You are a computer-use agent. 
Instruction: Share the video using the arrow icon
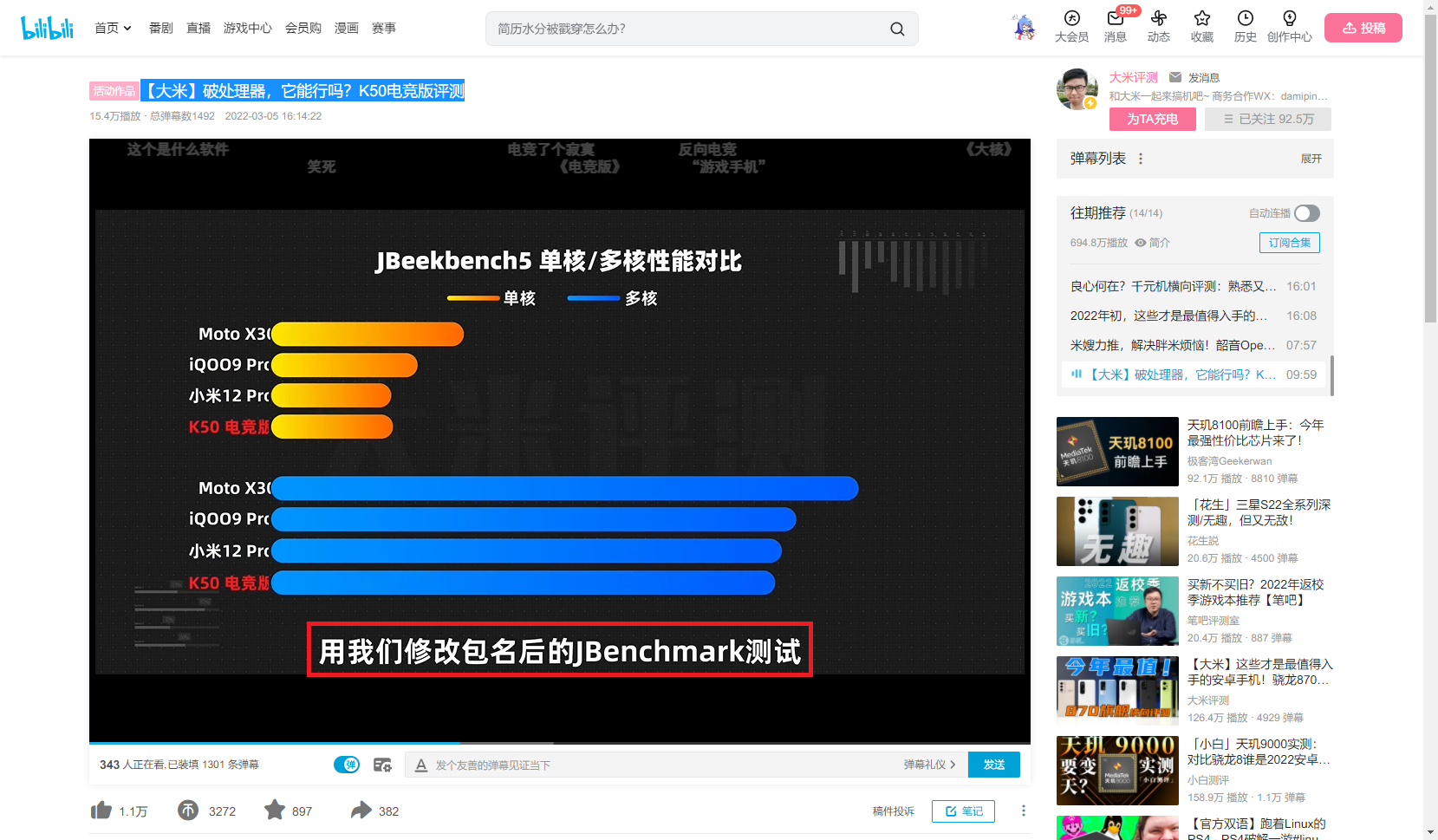[361, 811]
